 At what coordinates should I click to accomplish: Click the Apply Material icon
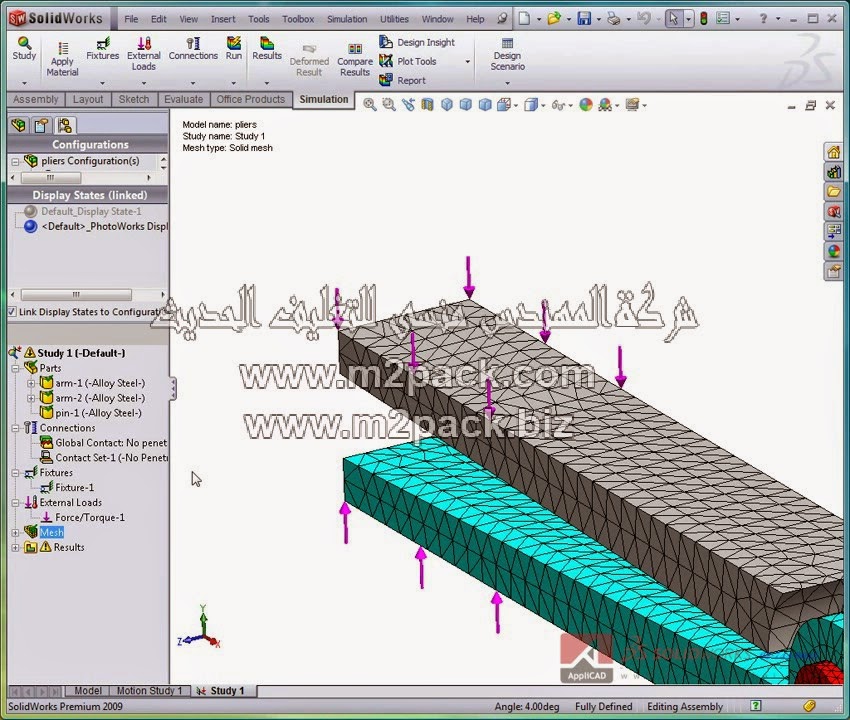point(62,60)
